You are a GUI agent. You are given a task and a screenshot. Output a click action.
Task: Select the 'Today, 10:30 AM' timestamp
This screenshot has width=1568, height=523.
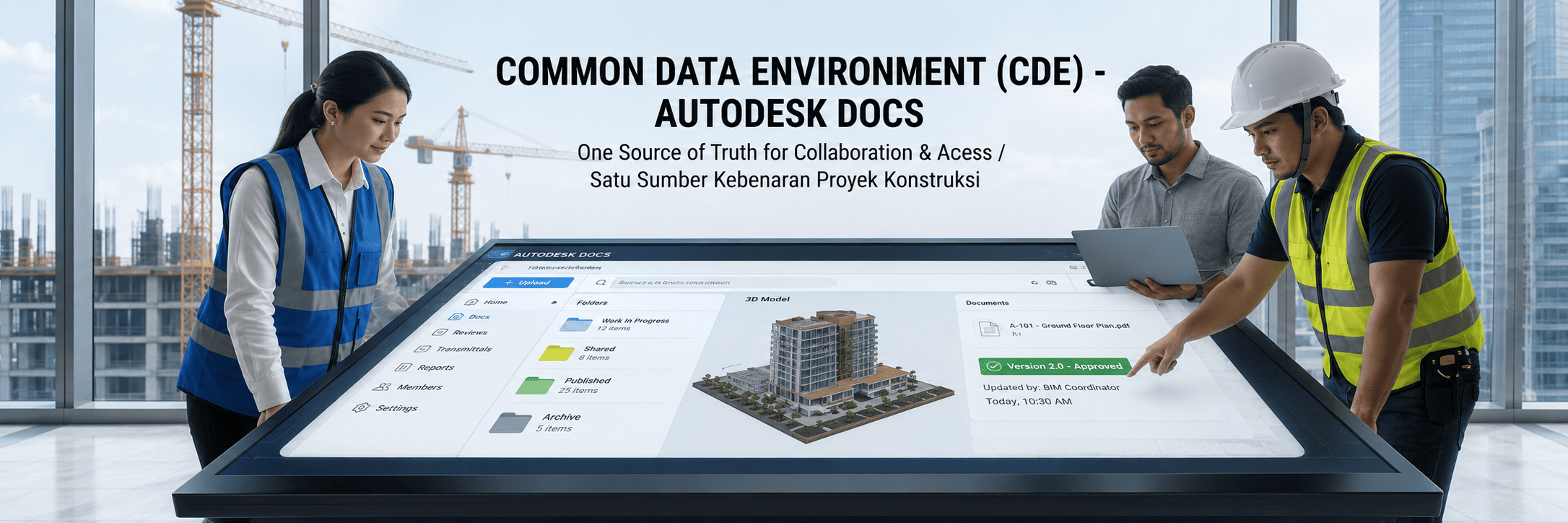coord(1029,401)
